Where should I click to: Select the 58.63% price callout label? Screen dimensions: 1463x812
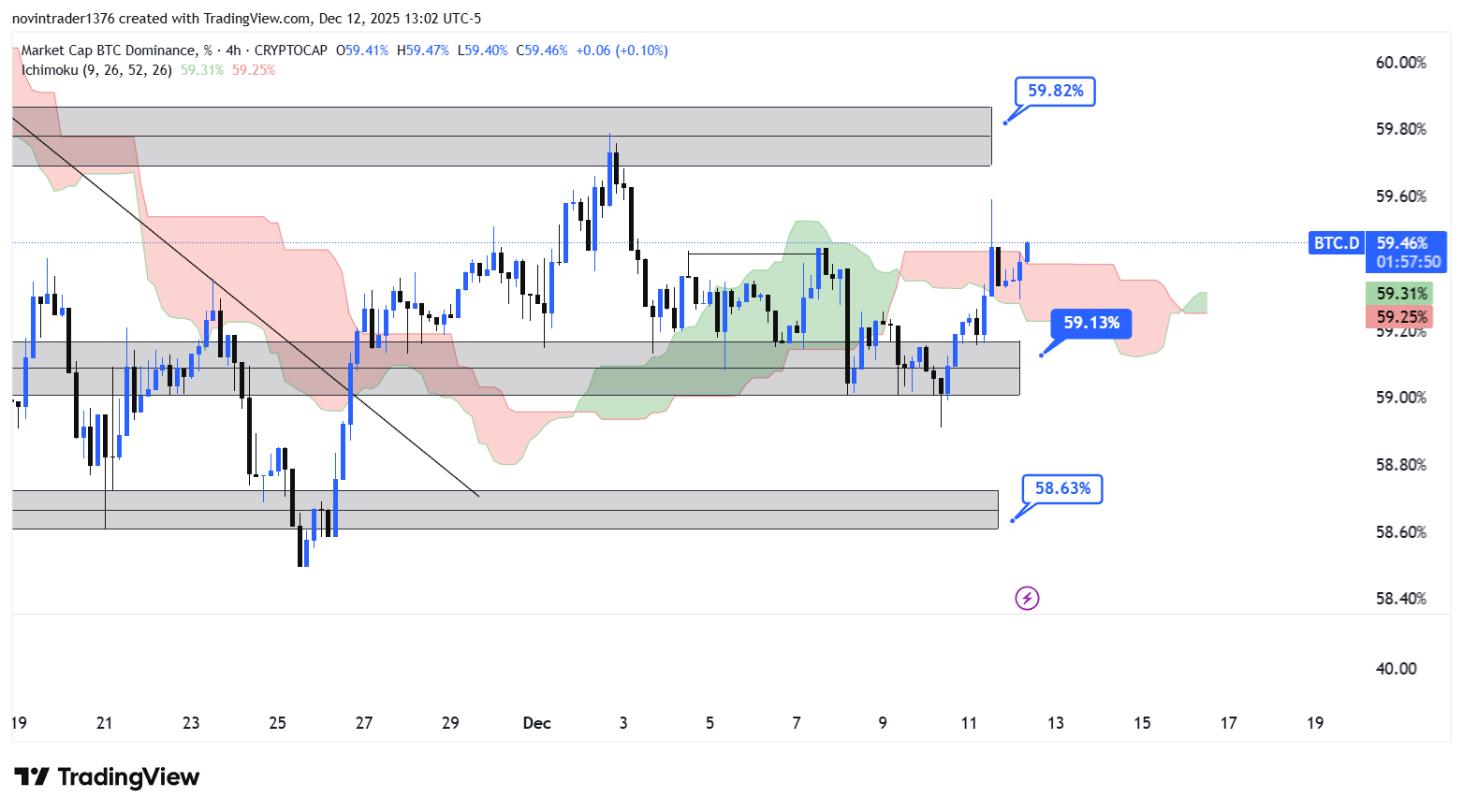click(1062, 488)
